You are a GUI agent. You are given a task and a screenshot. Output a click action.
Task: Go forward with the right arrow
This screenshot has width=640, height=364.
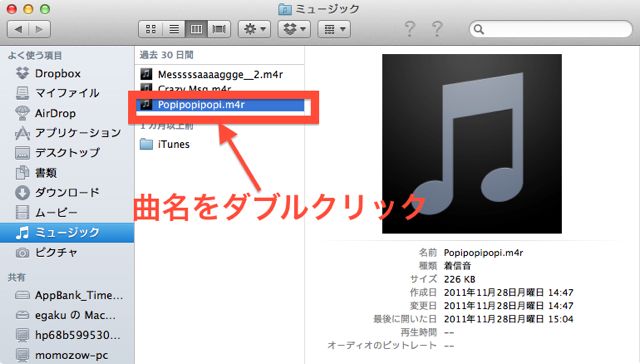pyautogui.click(x=40, y=29)
